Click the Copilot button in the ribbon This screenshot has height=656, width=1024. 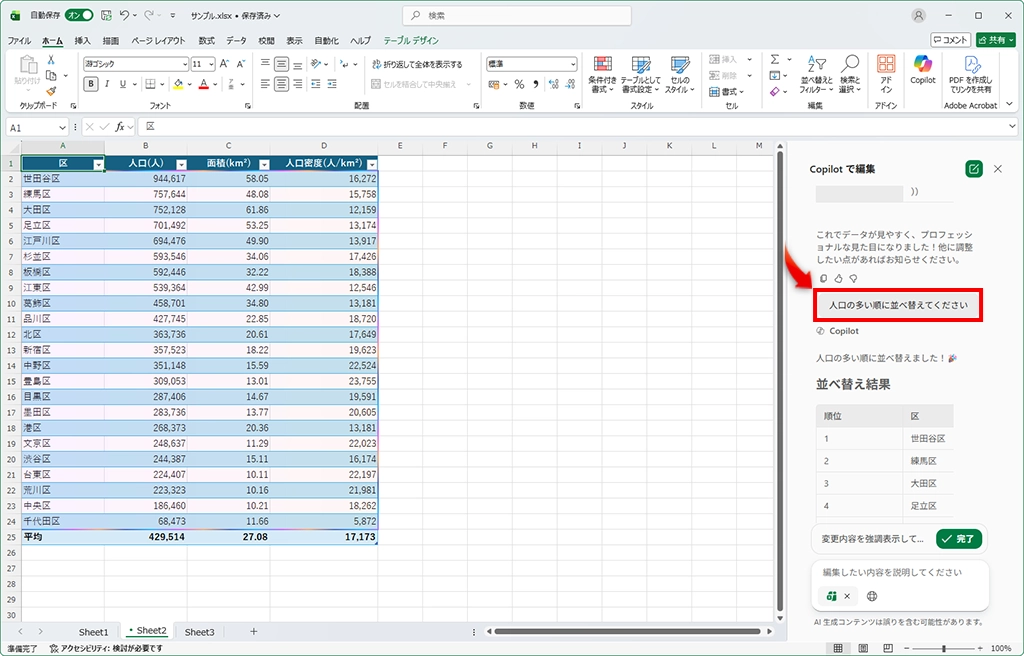[x=922, y=70]
